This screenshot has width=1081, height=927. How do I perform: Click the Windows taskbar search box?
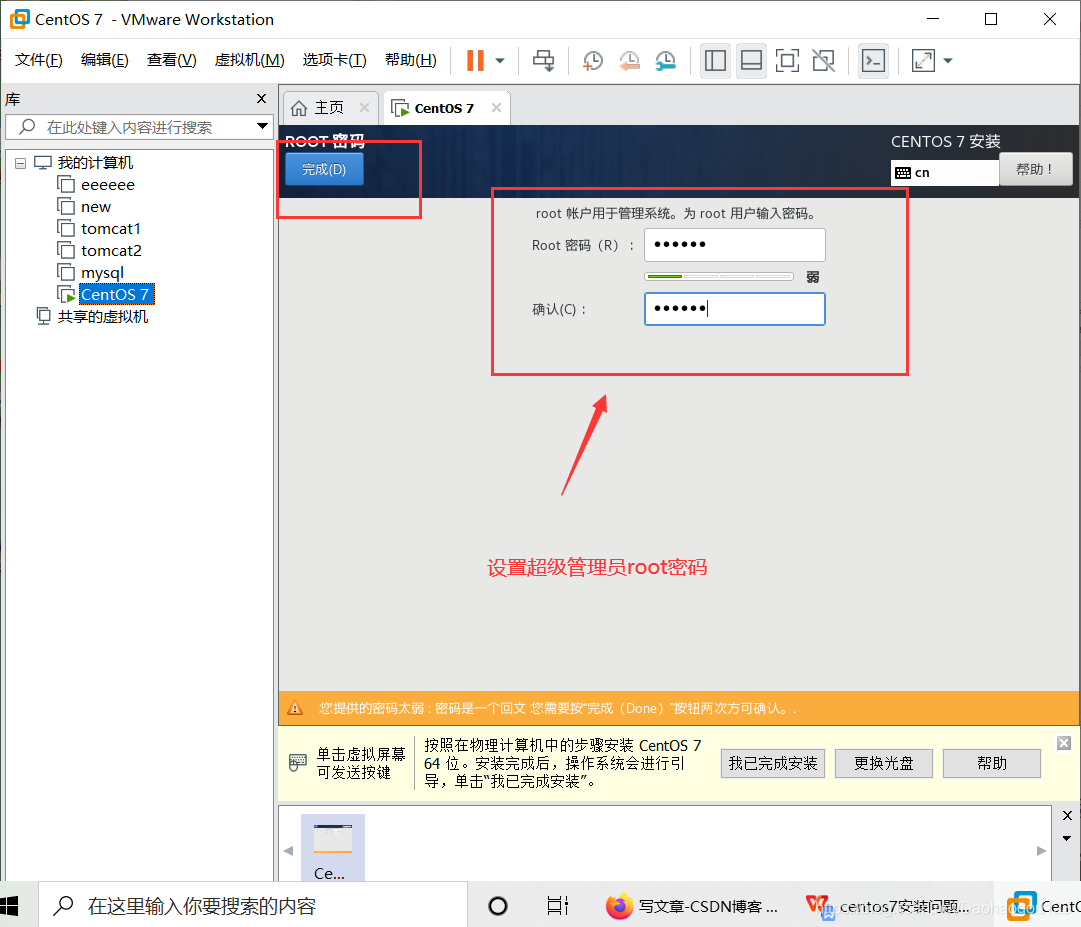click(x=253, y=905)
